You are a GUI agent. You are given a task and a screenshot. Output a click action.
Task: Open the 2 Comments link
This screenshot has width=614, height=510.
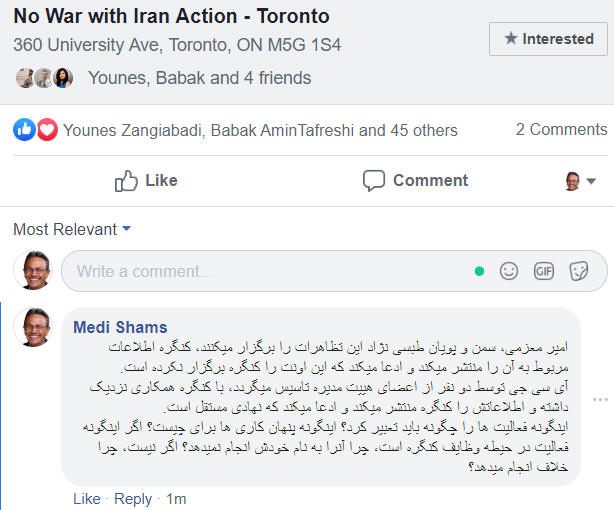tap(561, 130)
